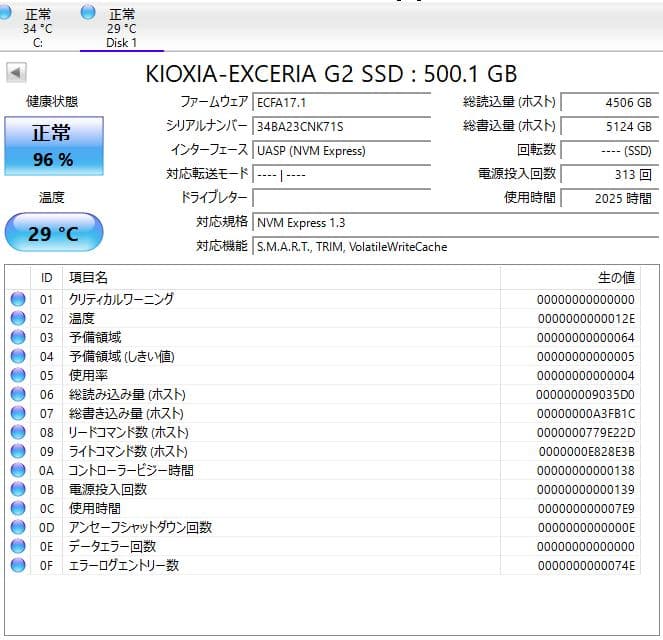
Task: Select the クリティカルワーニング attribute row
Action: [323, 299]
